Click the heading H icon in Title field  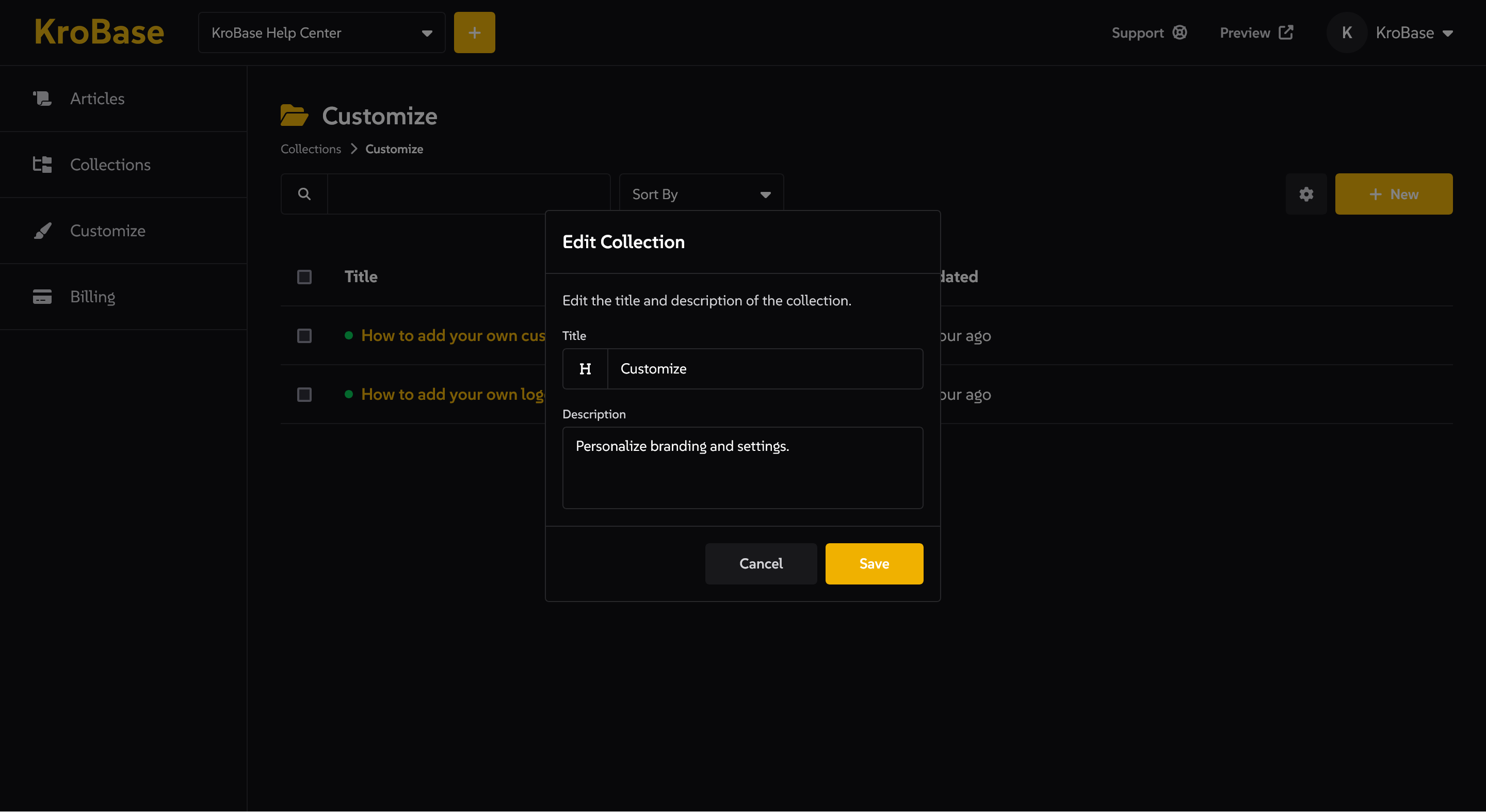[x=585, y=369]
